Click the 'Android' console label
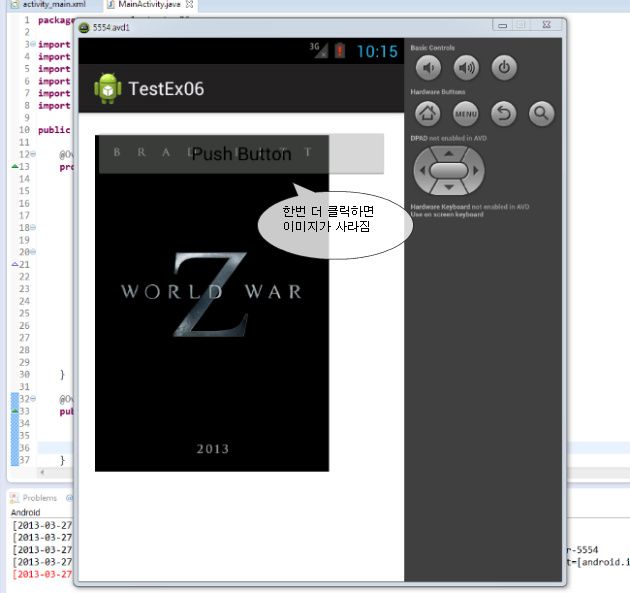This screenshot has width=630, height=593. tap(25, 513)
